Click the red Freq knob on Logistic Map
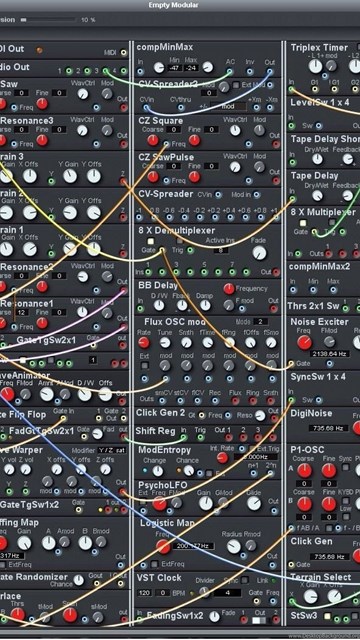The height and width of the screenshot is (640, 360). 163,547
